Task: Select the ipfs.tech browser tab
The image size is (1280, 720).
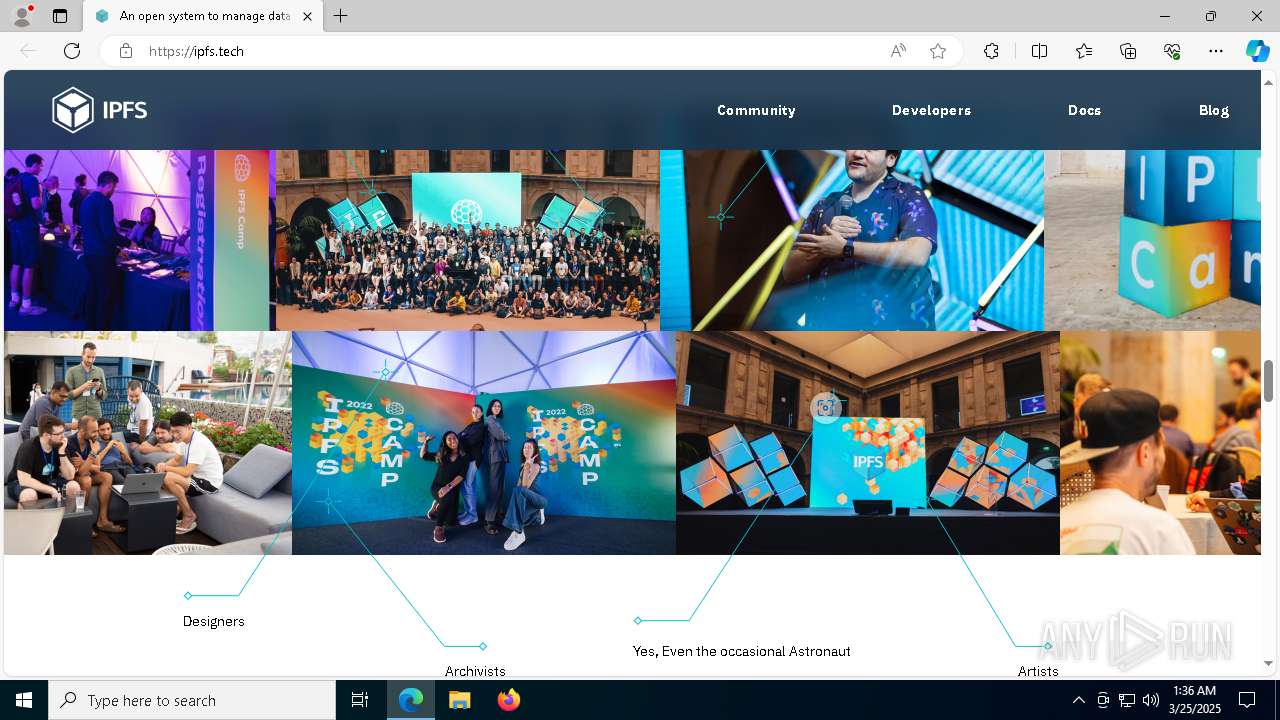Action: (x=203, y=16)
